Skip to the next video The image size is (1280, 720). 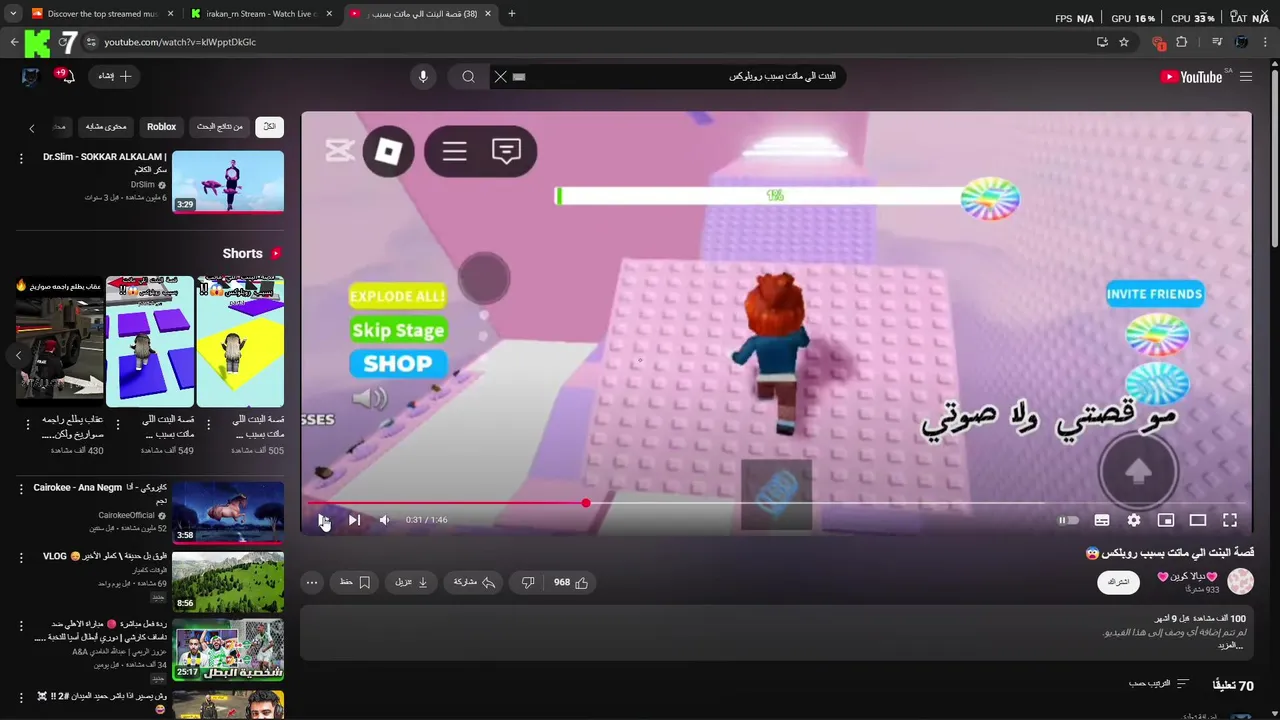point(354,520)
